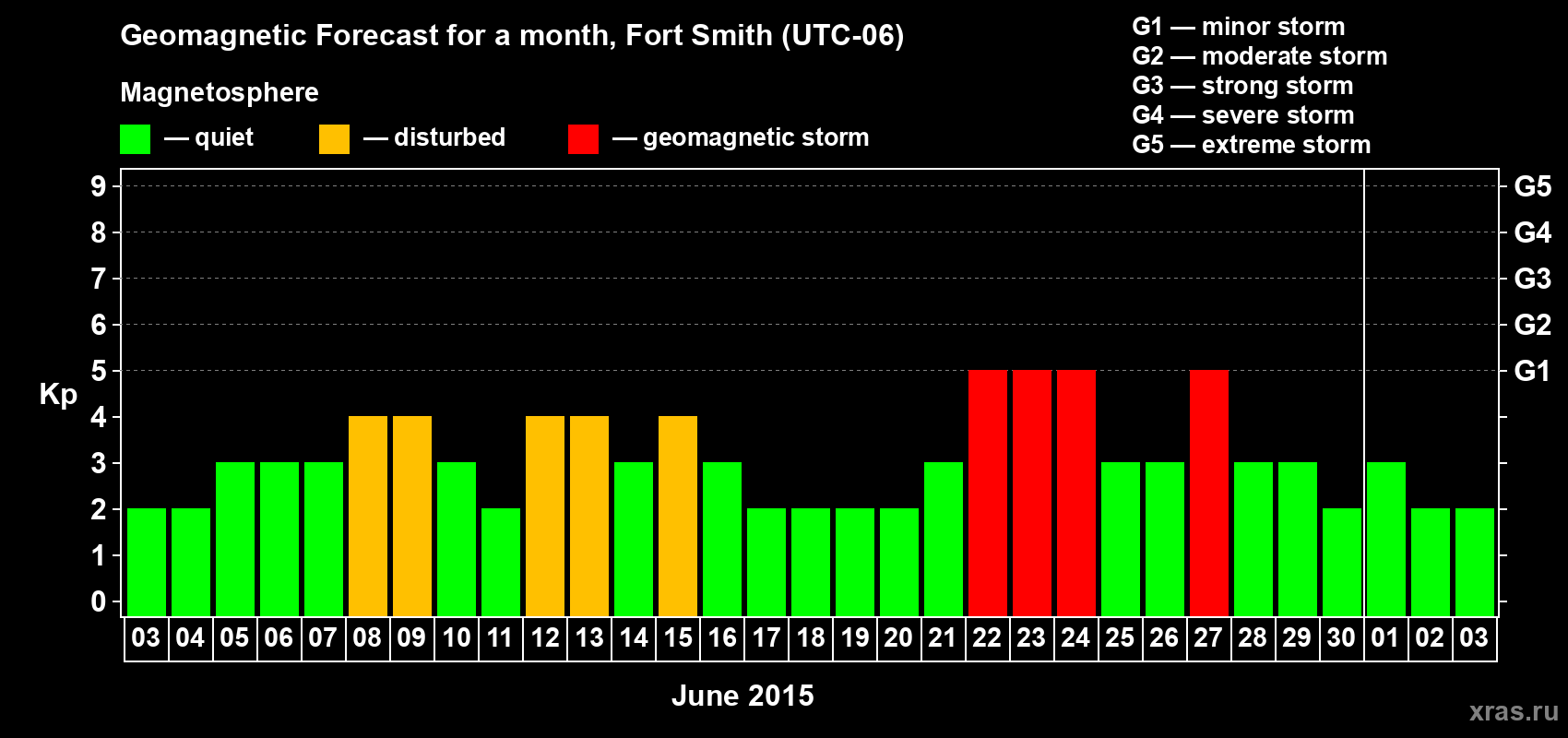Click the date label 17
The width and height of the screenshot is (1568, 738).
(766, 637)
